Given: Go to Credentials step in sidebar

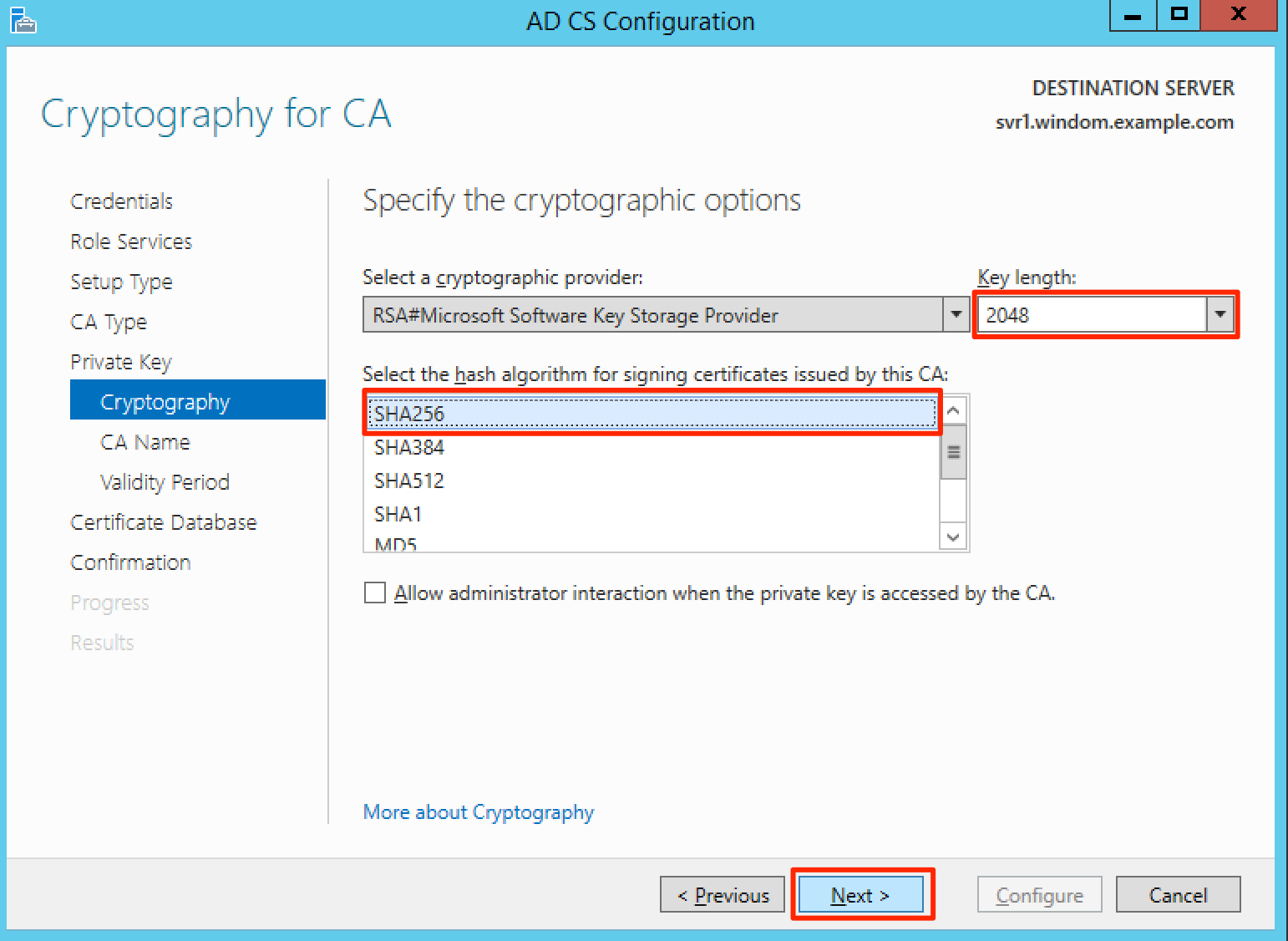Looking at the screenshot, I should (x=121, y=201).
